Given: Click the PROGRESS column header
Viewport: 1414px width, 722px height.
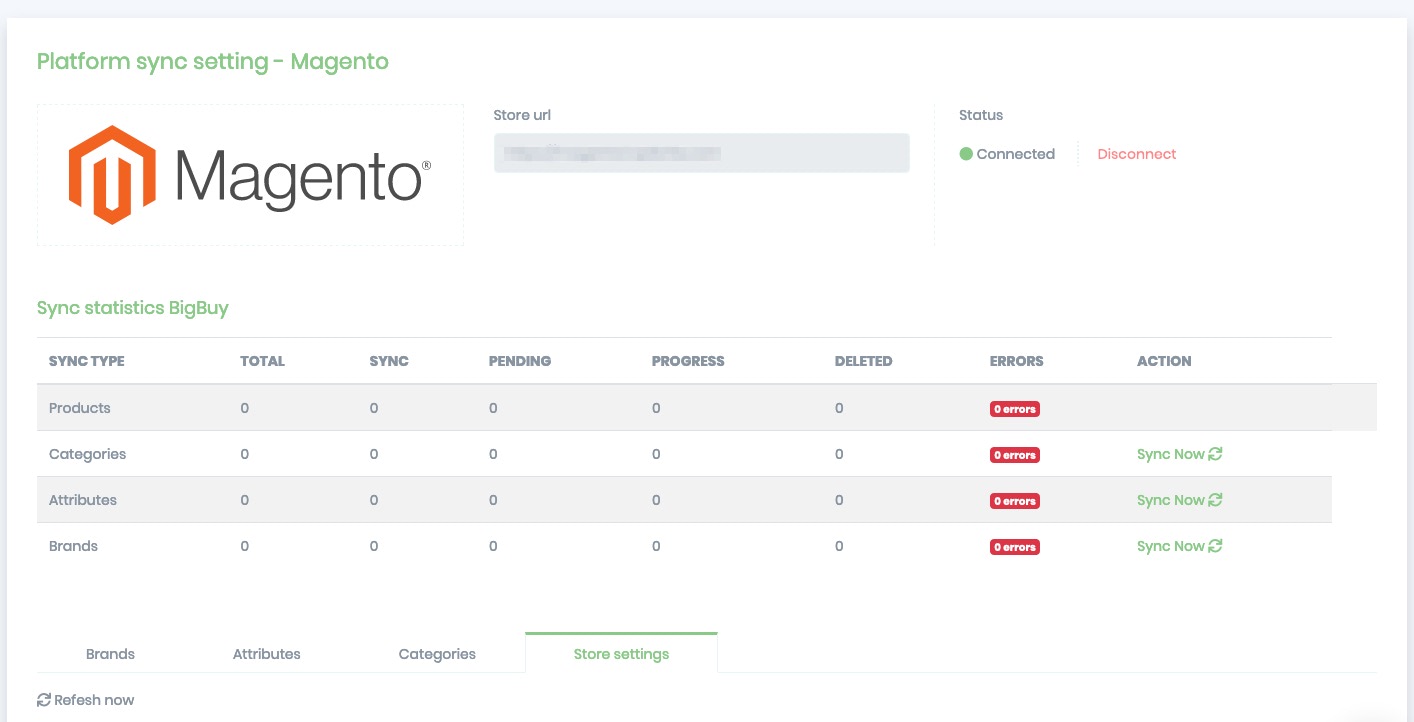Looking at the screenshot, I should click(687, 361).
